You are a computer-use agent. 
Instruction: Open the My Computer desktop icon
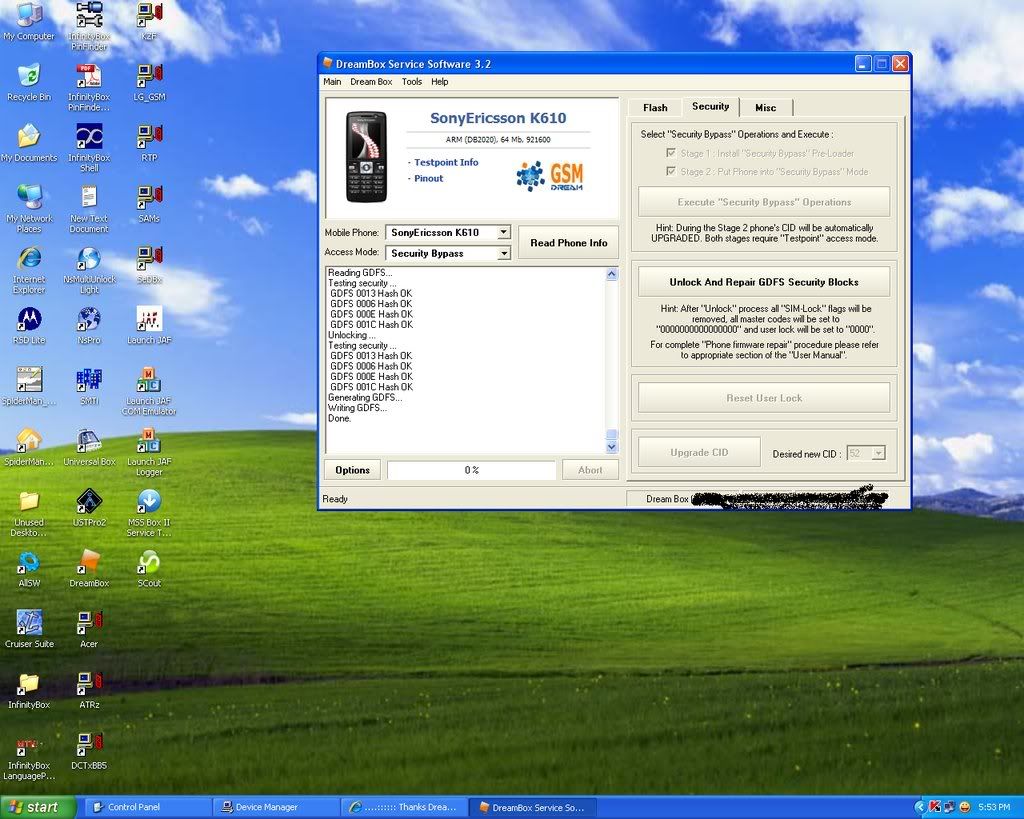[29, 21]
